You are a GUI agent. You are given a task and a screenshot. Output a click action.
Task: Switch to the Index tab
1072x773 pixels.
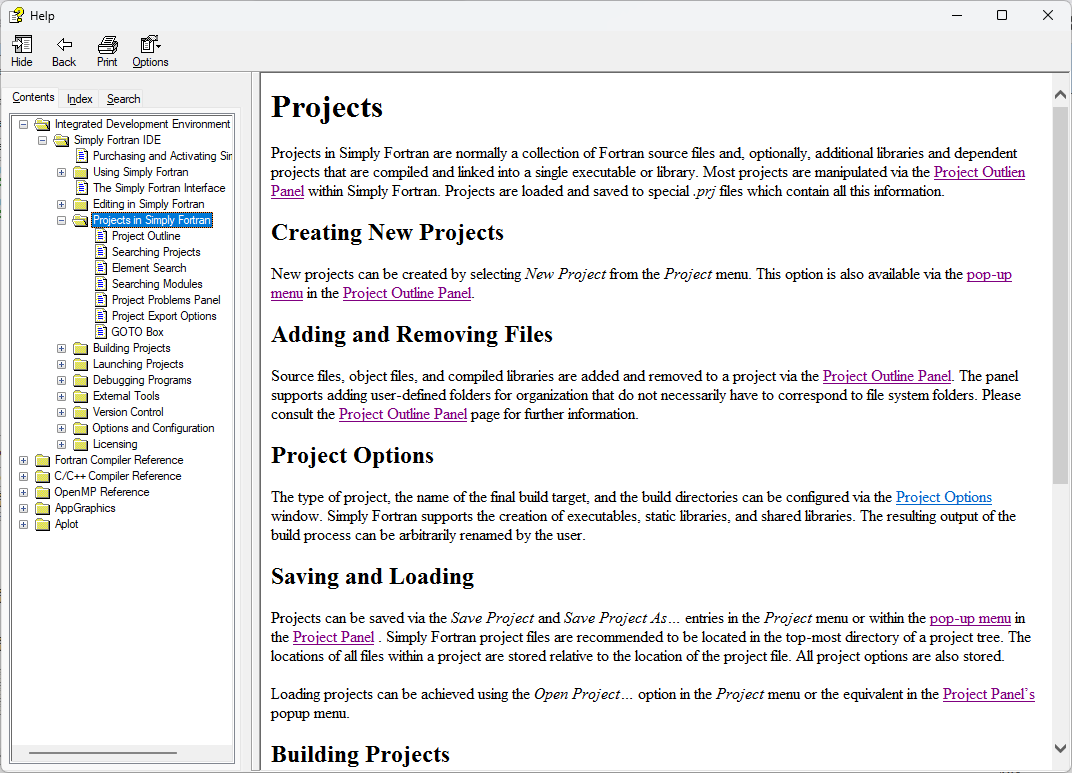(79, 99)
